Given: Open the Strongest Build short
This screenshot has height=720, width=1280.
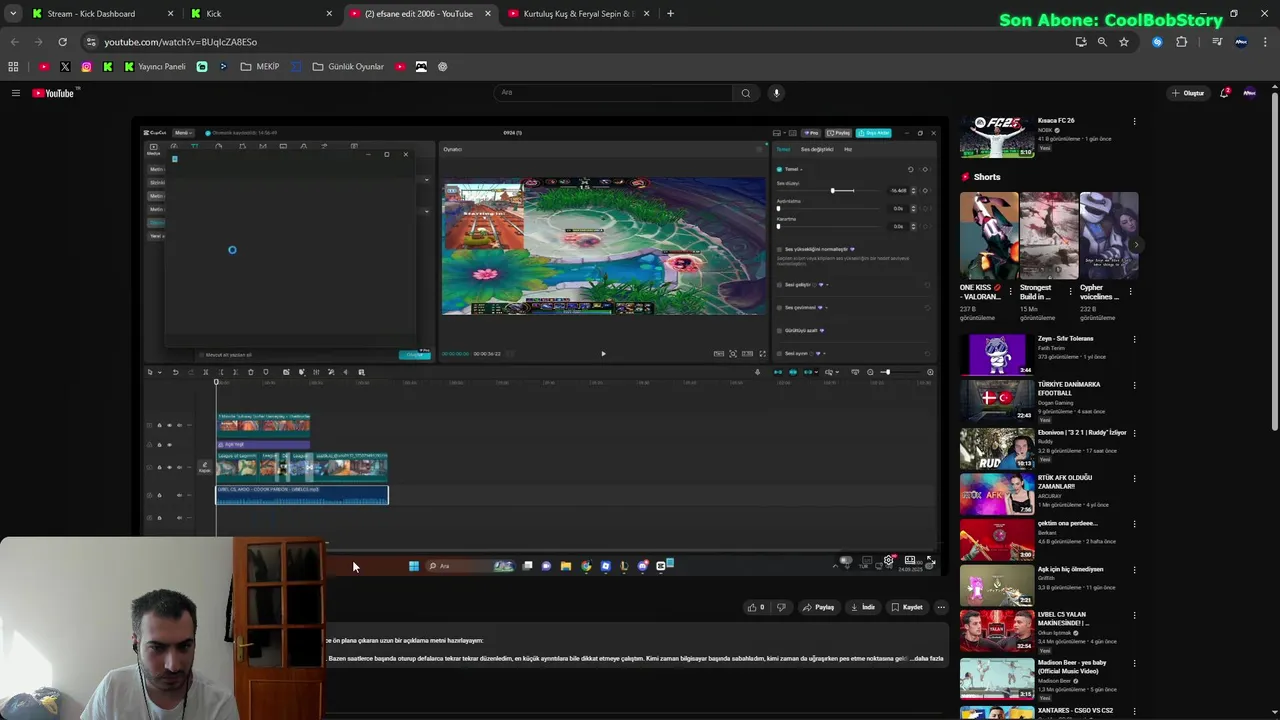Looking at the screenshot, I should [x=1049, y=235].
